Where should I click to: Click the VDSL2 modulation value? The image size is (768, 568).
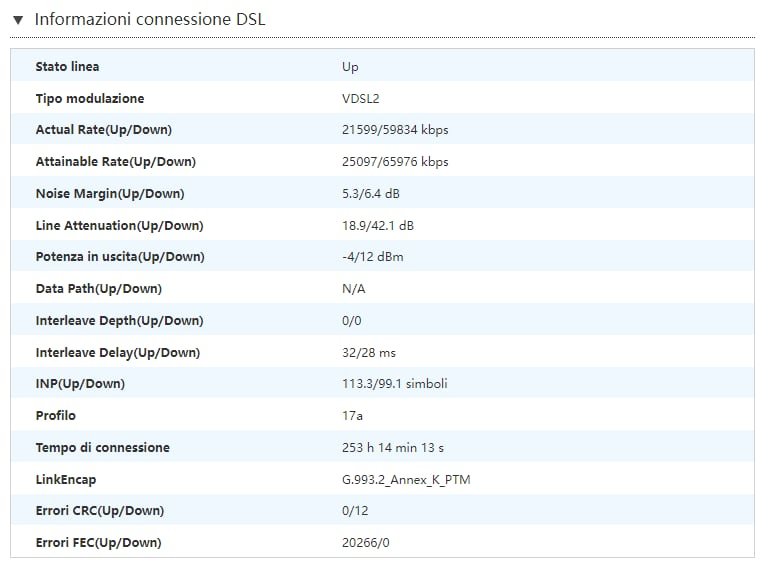361,99
